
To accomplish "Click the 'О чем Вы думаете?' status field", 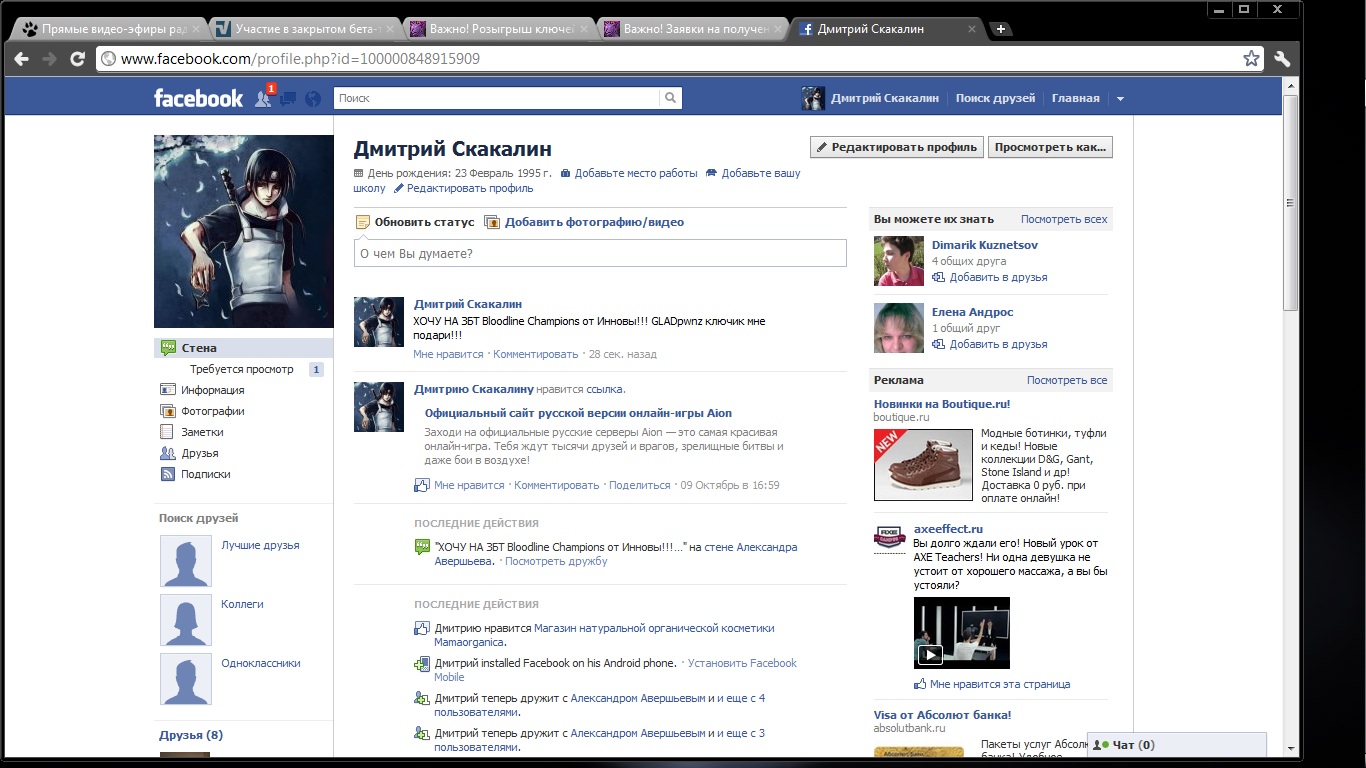I will pyautogui.click(x=600, y=253).
